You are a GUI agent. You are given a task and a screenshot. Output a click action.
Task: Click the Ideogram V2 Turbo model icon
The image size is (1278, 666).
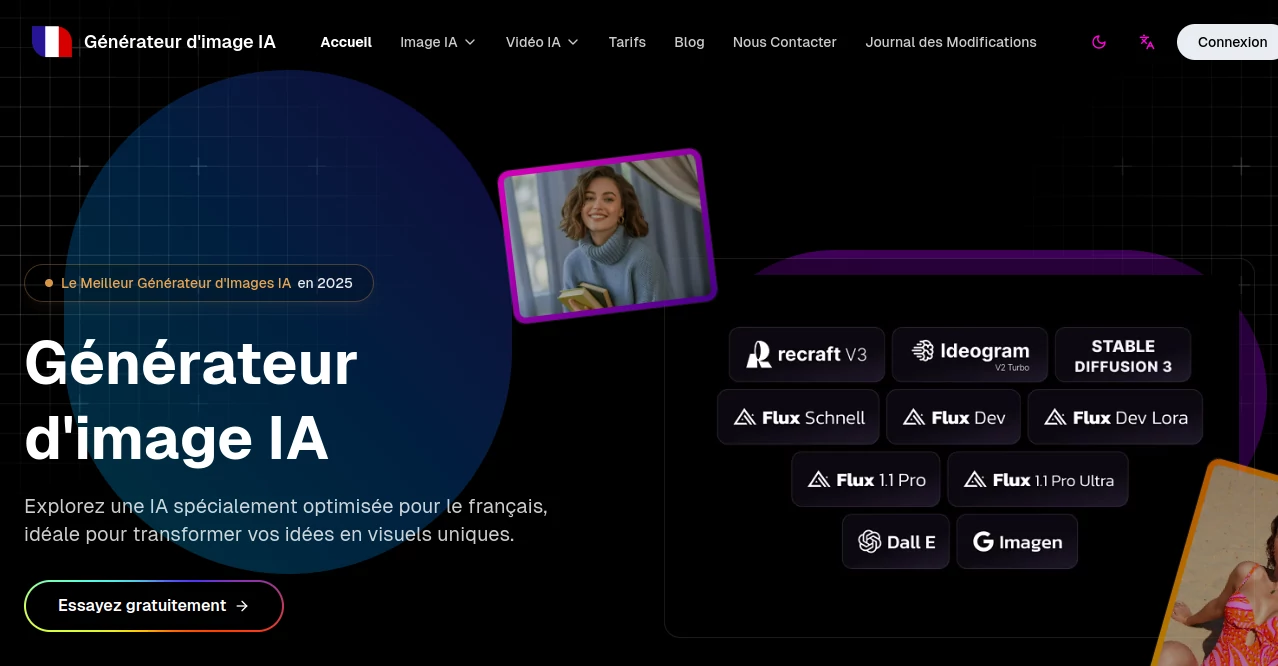pyautogui.click(x=922, y=353)
